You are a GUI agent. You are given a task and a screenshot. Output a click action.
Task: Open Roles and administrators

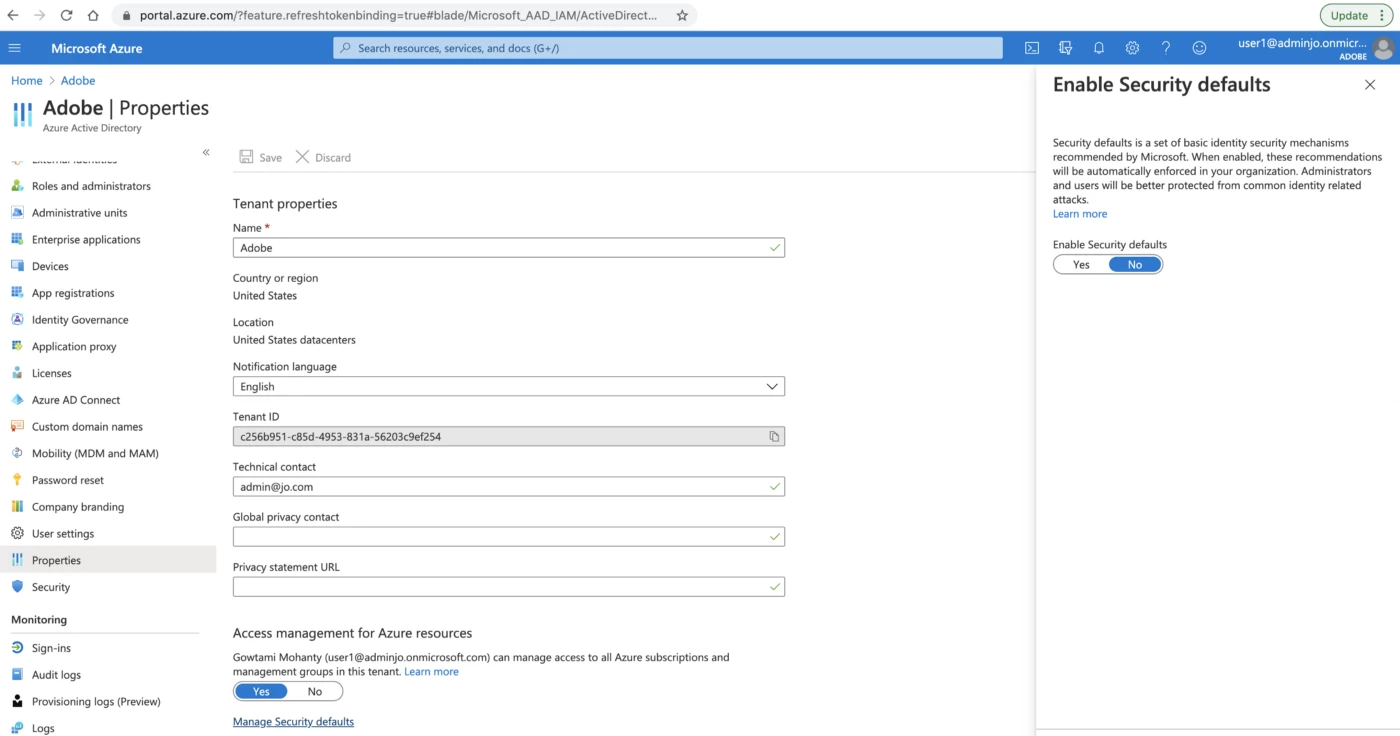91,186
